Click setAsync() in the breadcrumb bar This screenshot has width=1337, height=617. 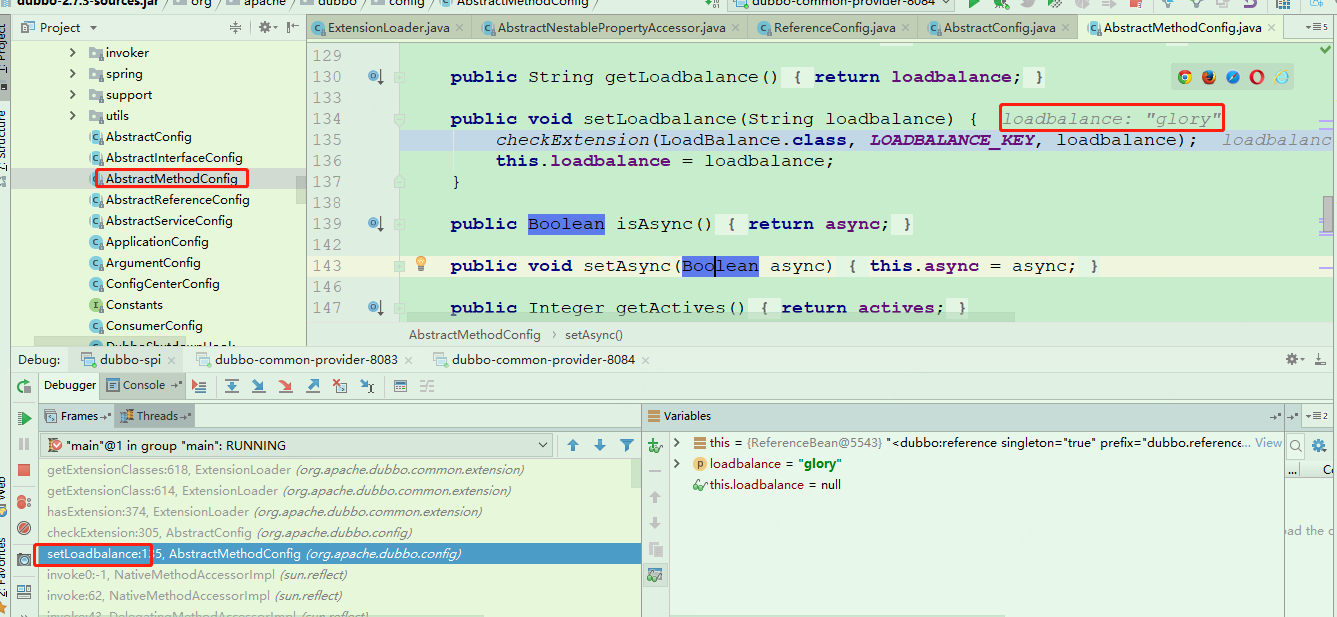pyautogui.click(x=593, y=335)
